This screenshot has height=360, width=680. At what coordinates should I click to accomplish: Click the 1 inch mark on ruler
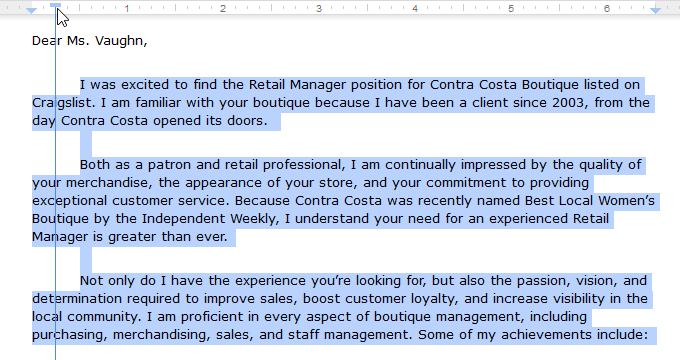(127, 8)
